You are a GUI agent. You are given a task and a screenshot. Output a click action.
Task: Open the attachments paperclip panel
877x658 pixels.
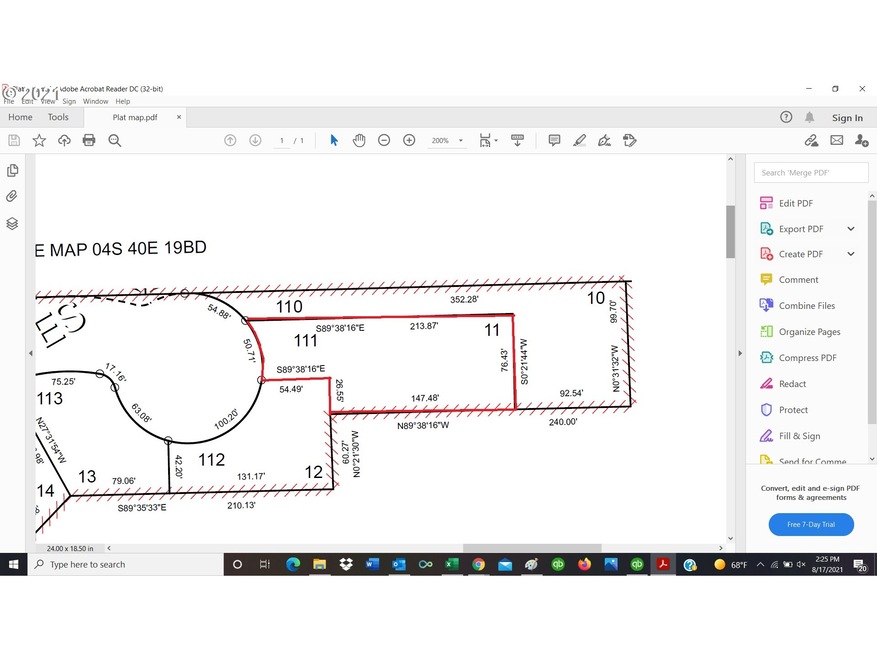point(12,196)
